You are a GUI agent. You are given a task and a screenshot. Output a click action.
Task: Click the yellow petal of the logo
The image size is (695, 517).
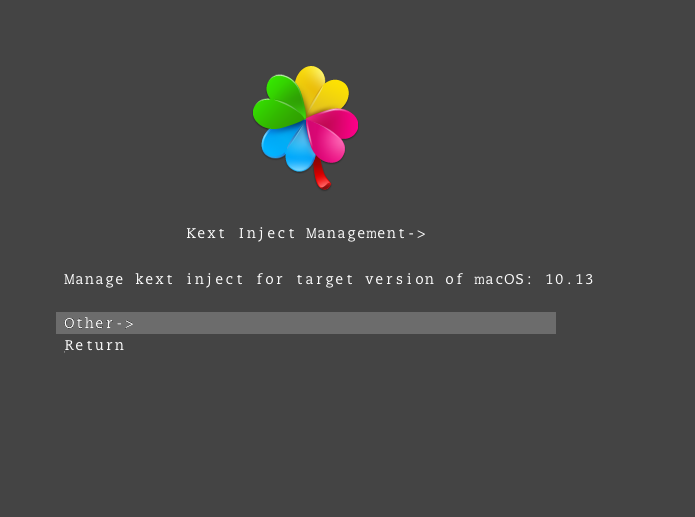pyautogui.click(x=323, y=91)
